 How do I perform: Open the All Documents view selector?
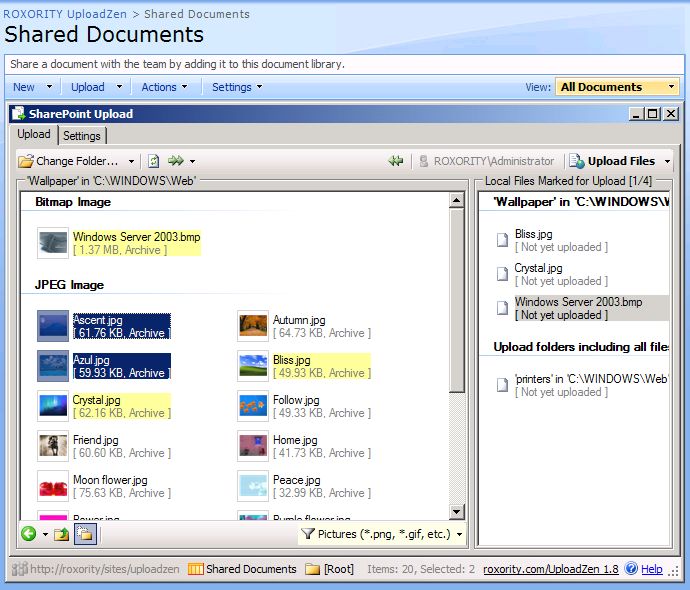pyautogui.click(x=617, y=87)
